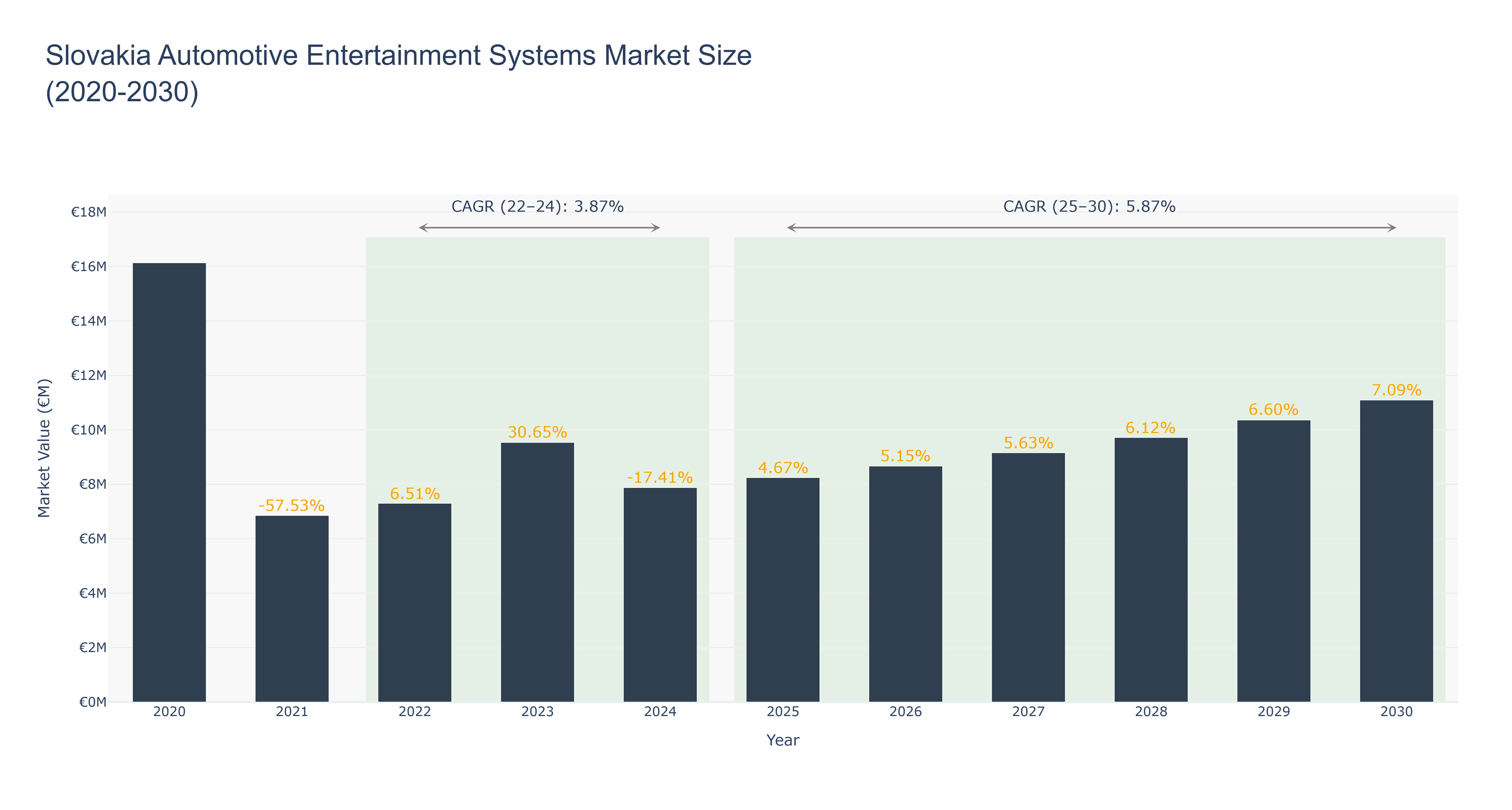This screenshot has height=810, width=1512.
Task: Click the 2028 bar
Action: pos(1150,570)
